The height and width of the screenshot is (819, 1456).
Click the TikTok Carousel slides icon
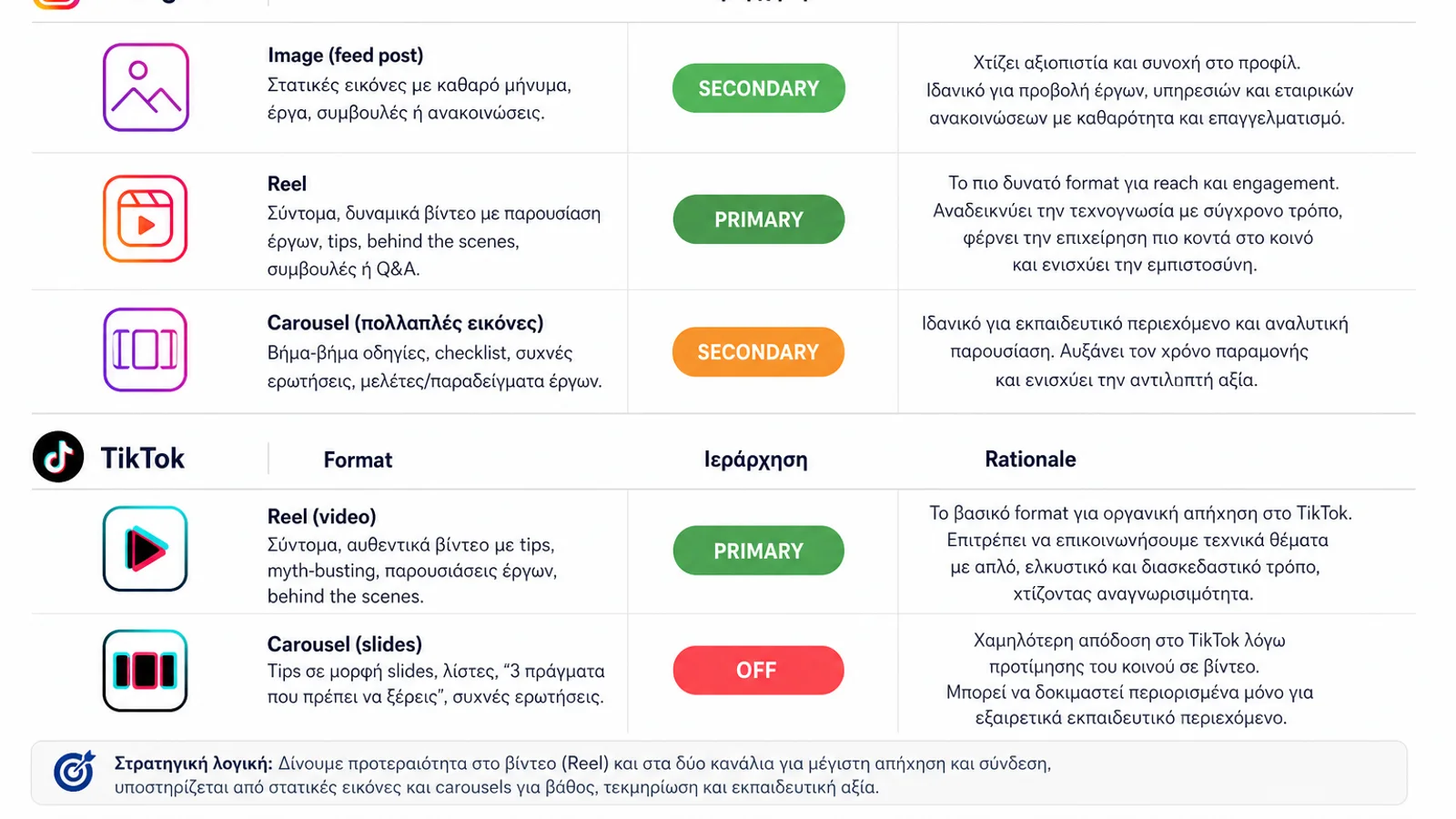point(146,671)
